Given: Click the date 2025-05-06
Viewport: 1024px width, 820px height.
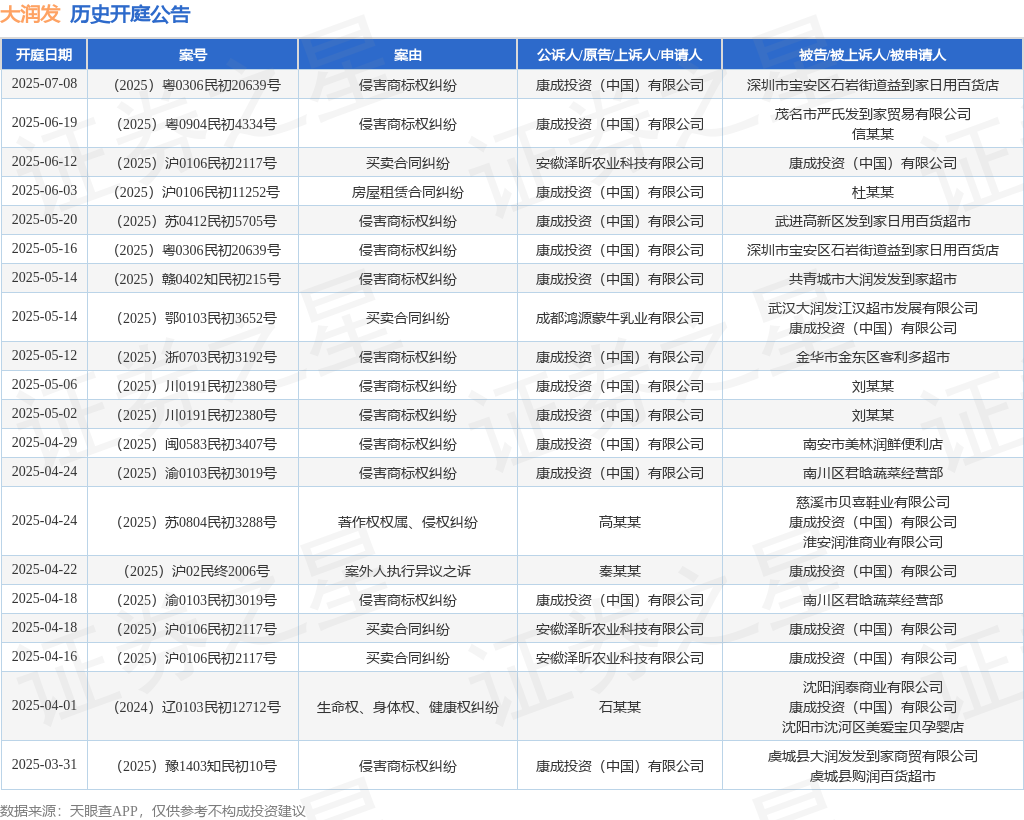Looking at the screenshot, I should coord(44,385).
